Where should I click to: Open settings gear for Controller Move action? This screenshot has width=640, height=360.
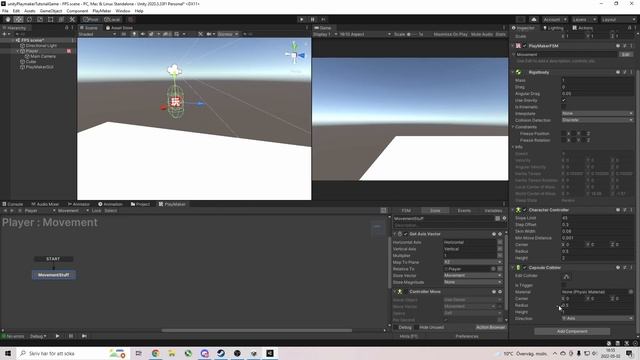(x=500, y=291)
